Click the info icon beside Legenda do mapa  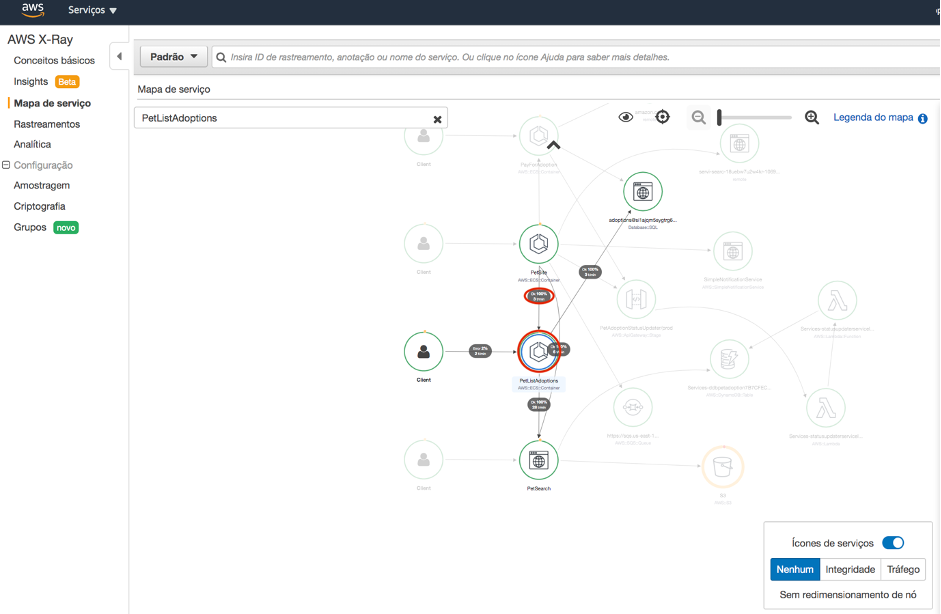tap(922, 118)
